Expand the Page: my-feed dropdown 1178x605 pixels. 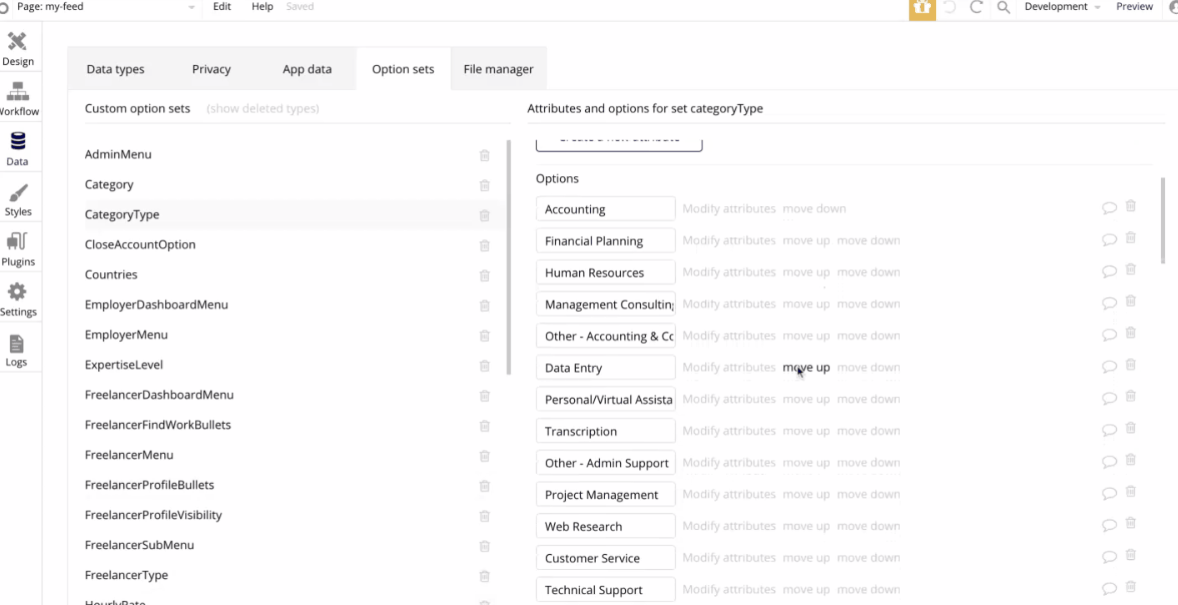pyautogui.click(x=191, y=7)
